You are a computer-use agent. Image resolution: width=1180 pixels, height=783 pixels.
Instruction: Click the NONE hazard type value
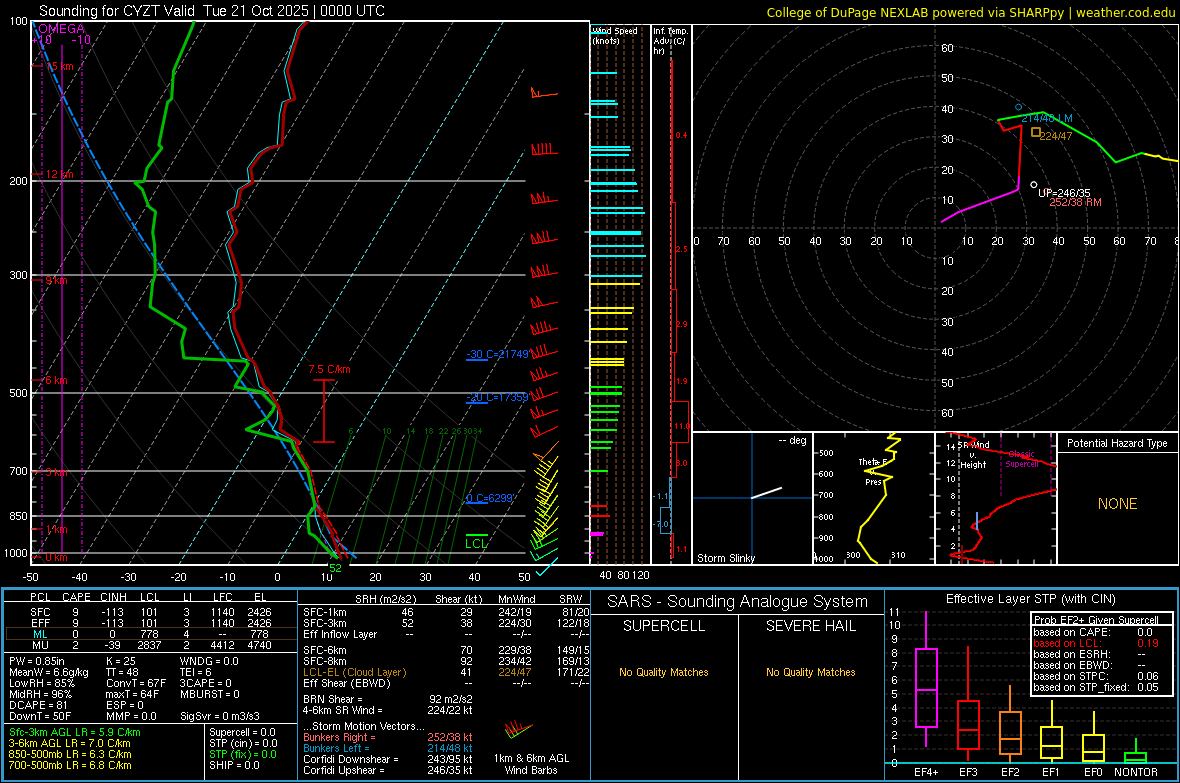pyautogui.click(x=1117, y=504)
